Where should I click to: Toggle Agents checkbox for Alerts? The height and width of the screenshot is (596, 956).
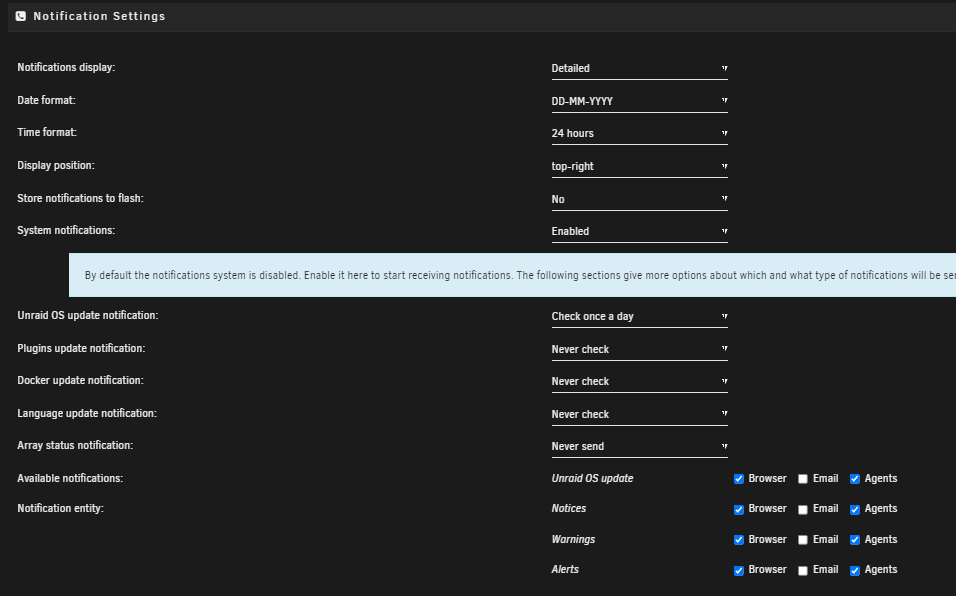[x=855, y=570]
